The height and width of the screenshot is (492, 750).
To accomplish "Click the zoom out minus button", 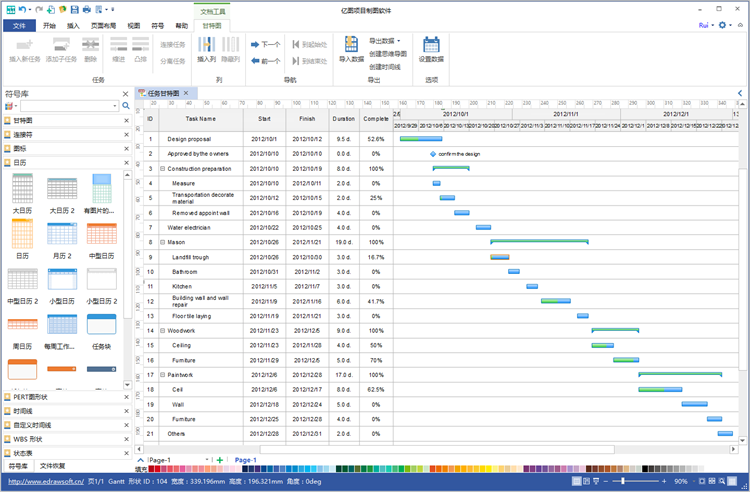I will point(606,481).
